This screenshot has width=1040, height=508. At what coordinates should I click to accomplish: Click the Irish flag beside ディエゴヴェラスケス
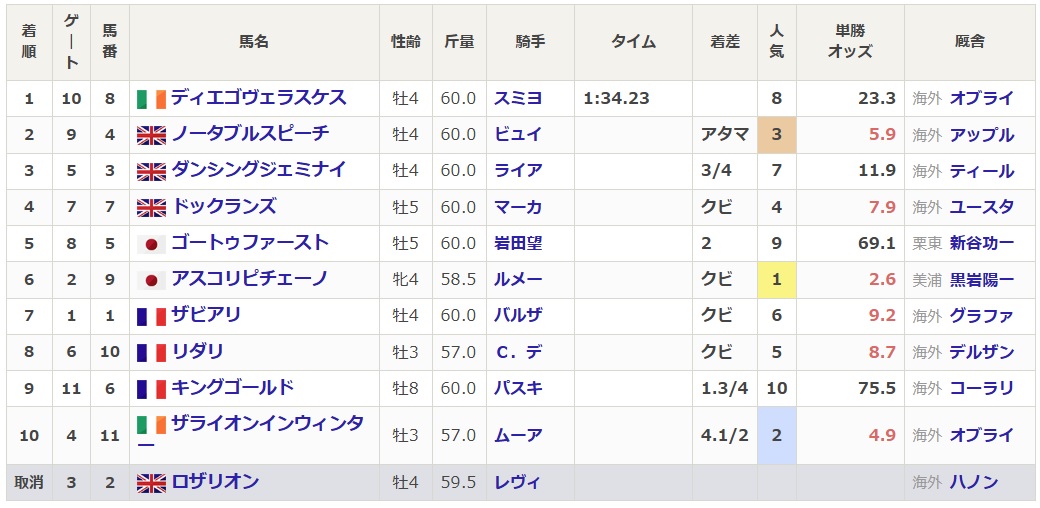pos(151,99)
